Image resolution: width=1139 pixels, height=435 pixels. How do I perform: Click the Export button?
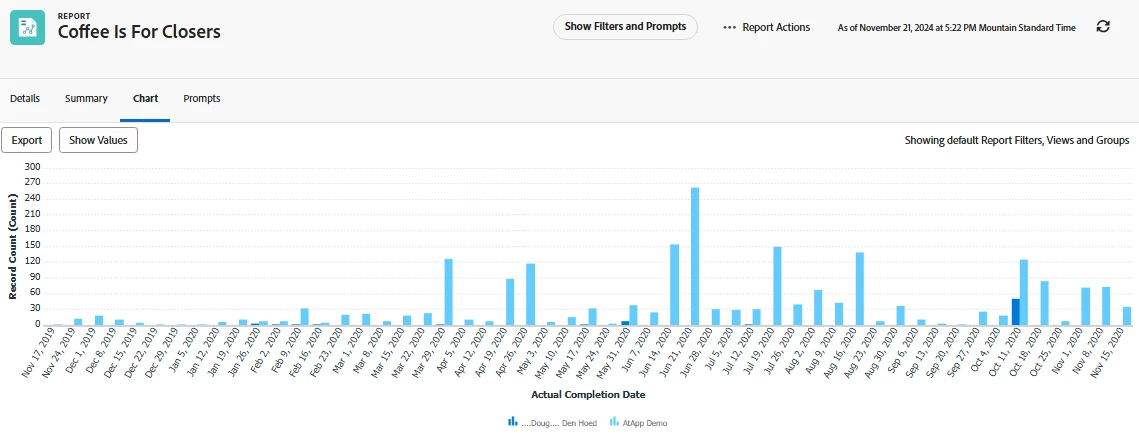coord(27,140)
